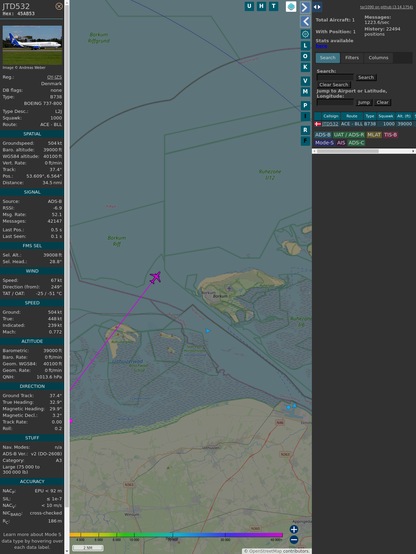Open the aircraft photo thumbnail

(32, 45)
